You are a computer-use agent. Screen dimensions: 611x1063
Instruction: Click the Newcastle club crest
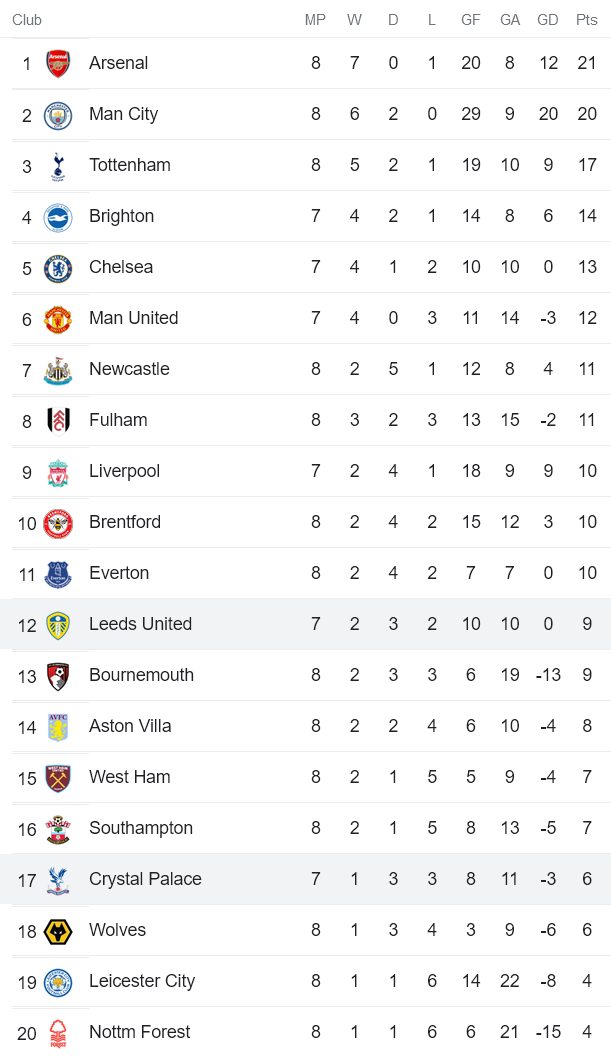58,370
